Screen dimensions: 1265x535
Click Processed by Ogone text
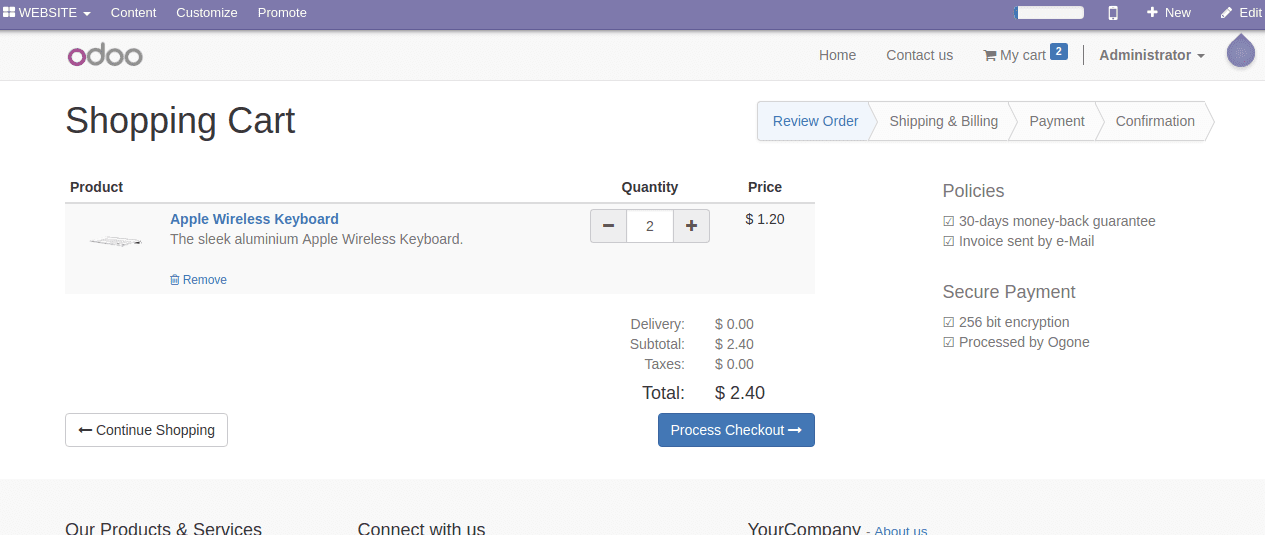1024,342
